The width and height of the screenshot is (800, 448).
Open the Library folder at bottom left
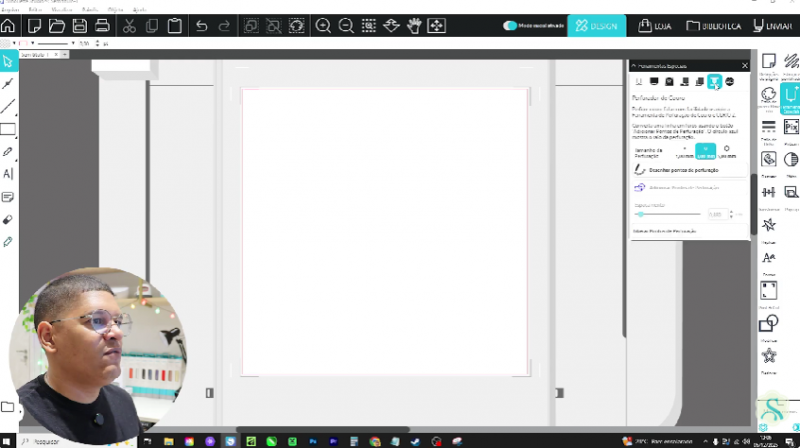8,407
